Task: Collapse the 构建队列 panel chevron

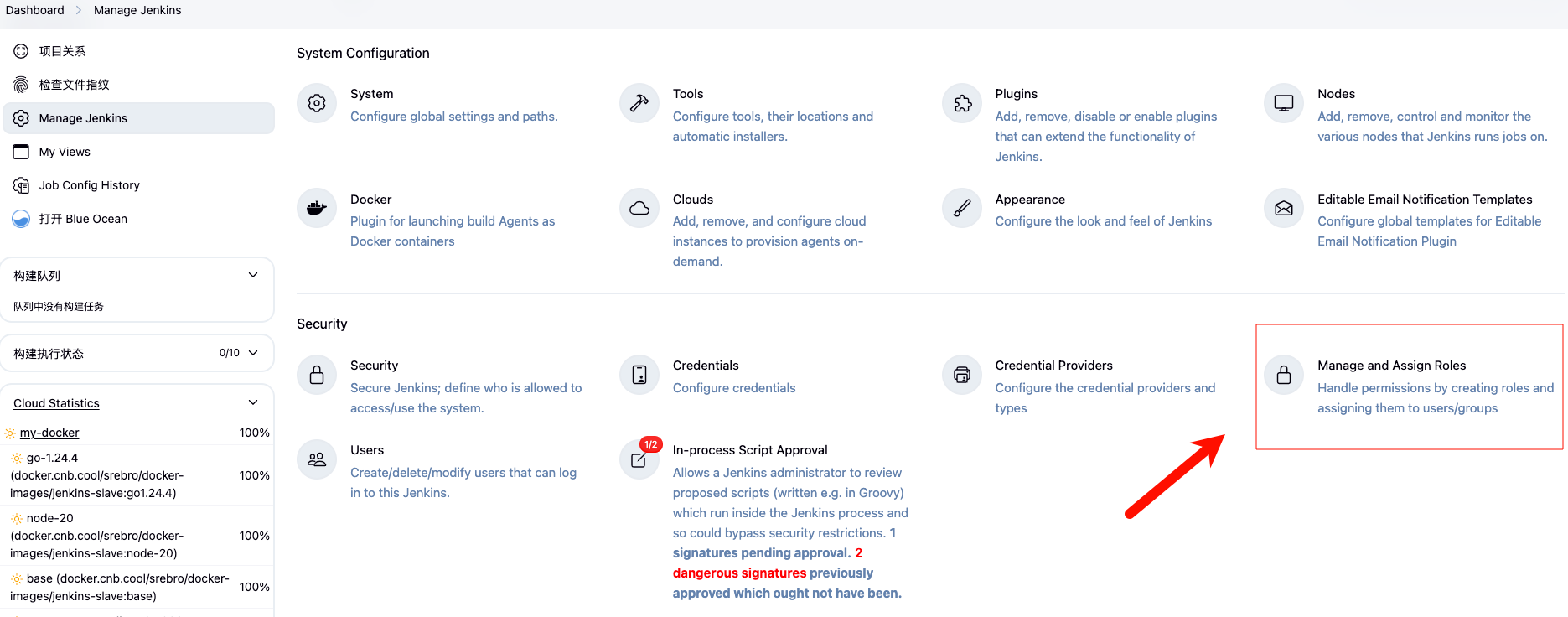Action: click(253, 275)
